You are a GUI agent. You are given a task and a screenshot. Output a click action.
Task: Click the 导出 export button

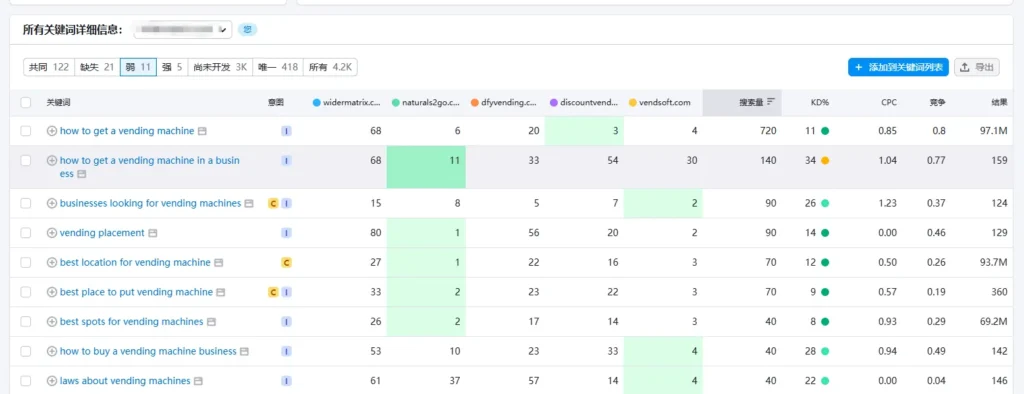click(x=977, y=67)
